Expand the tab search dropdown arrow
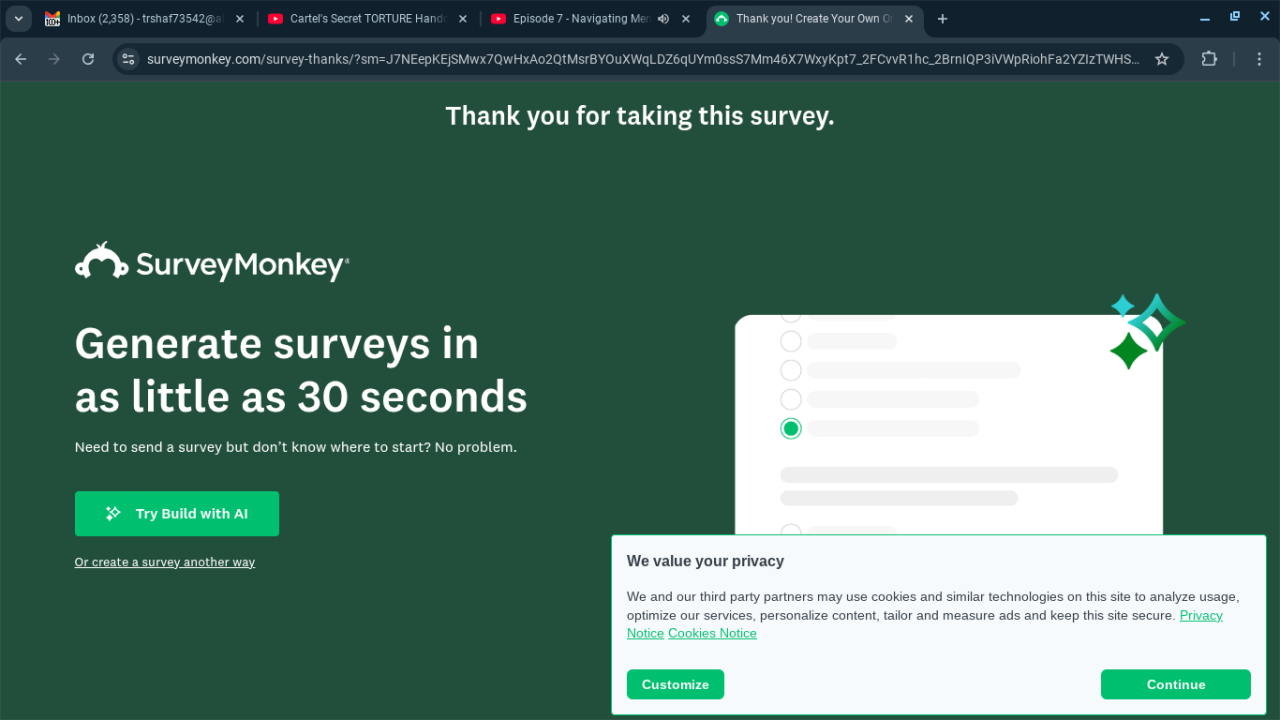The height and width of the screenshot is (720, 1280). click(18, 19)
